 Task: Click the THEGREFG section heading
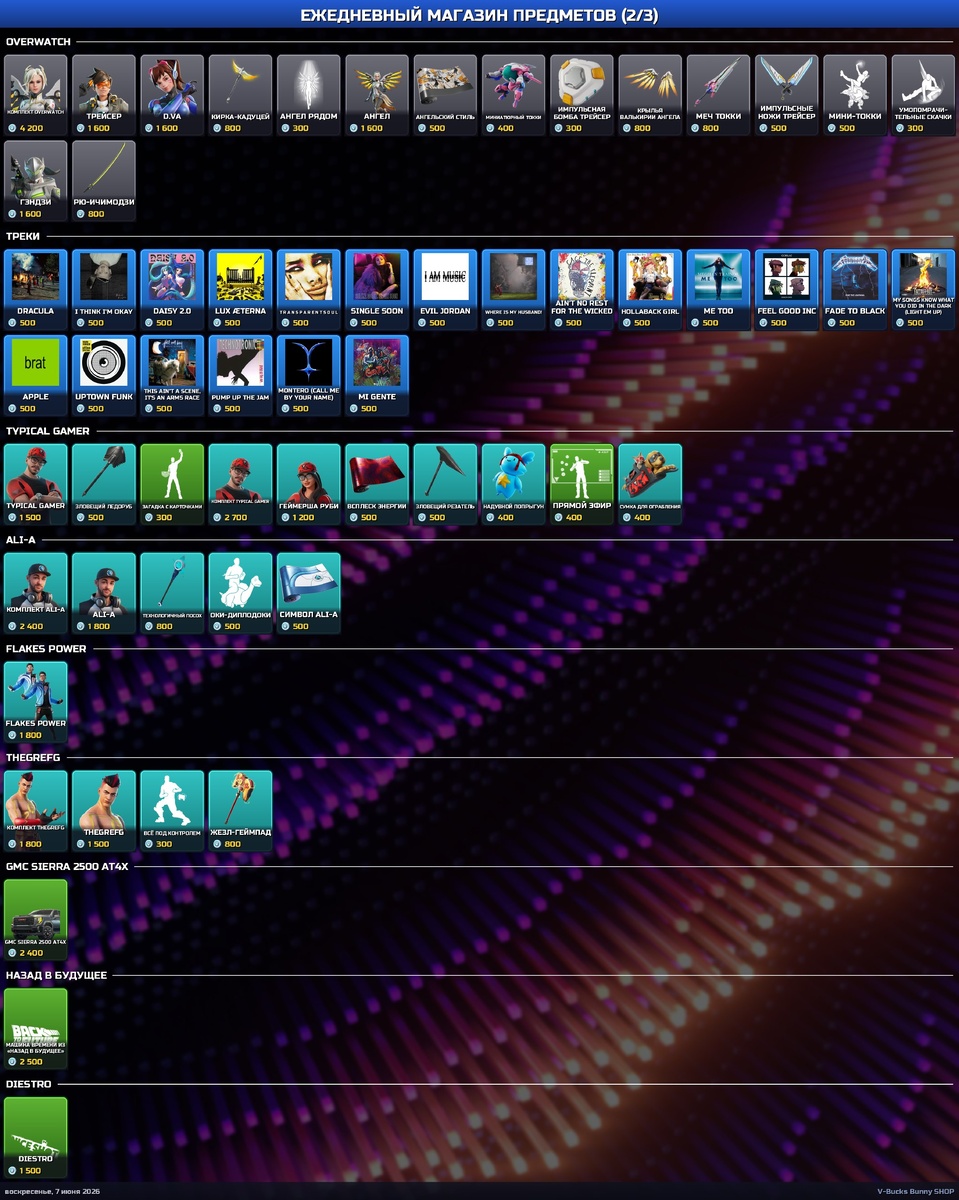pyautogui.click(x=34, y=758)
